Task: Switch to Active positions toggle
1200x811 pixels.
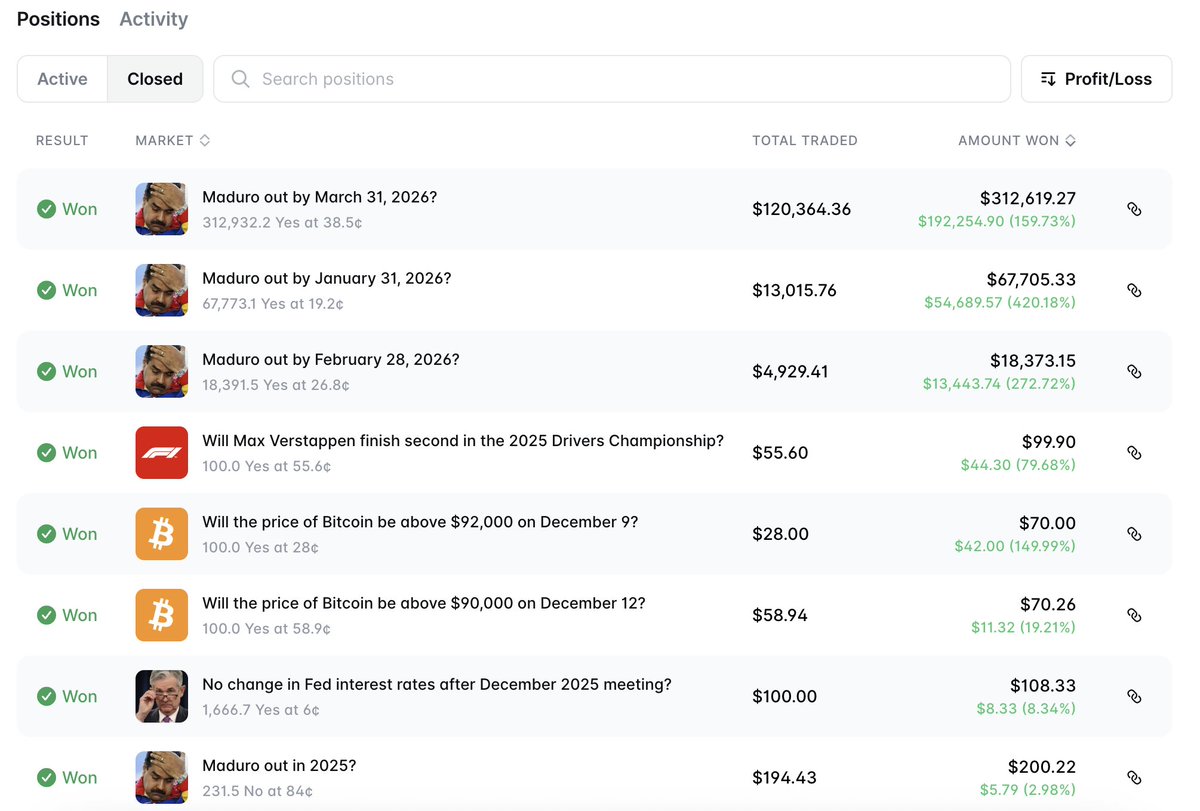Action: coord(62,79)
